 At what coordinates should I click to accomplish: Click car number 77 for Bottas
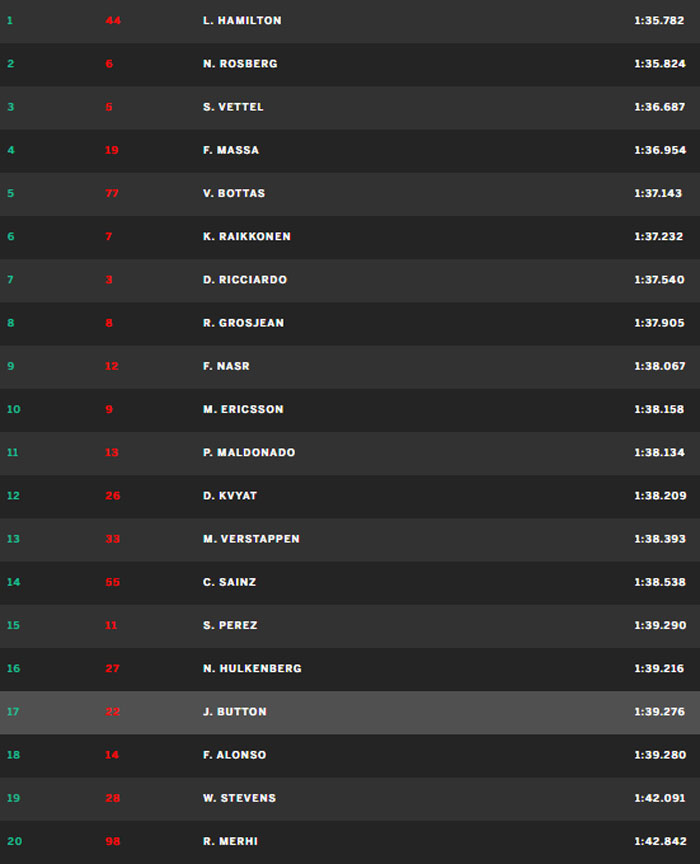(112, 193)
